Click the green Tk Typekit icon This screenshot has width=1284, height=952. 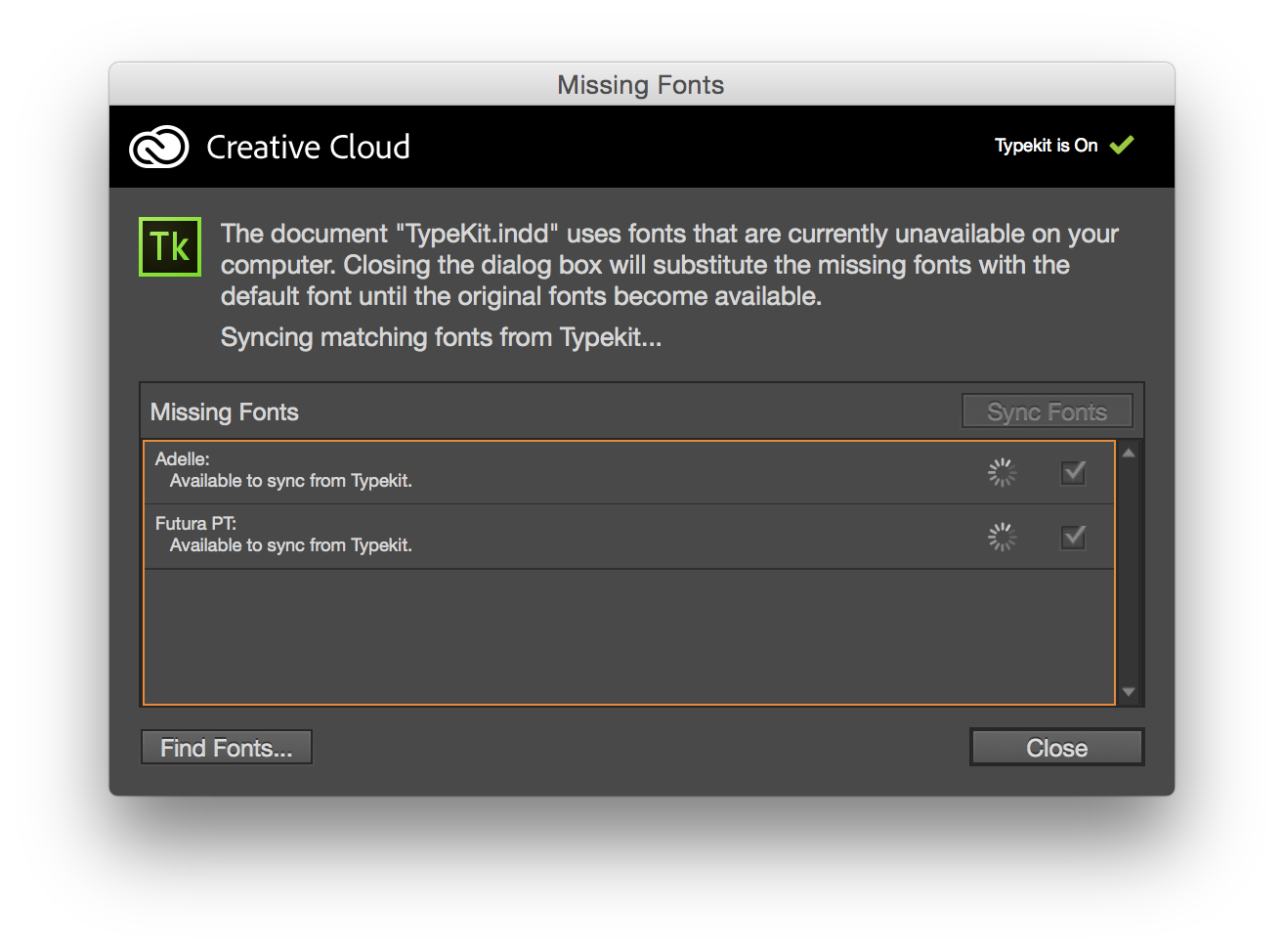pos(170,246)
